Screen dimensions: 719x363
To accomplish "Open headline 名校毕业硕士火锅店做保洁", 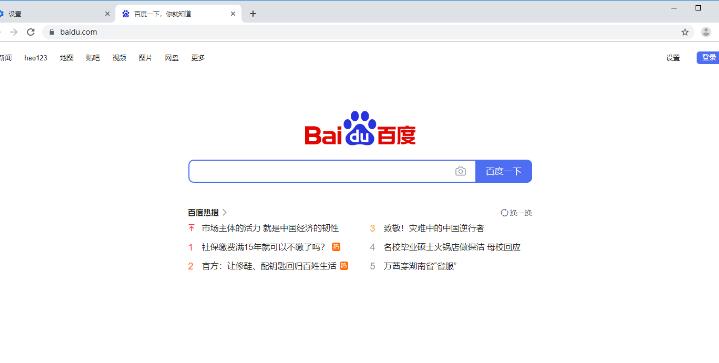I will click(x=452, y=247).
